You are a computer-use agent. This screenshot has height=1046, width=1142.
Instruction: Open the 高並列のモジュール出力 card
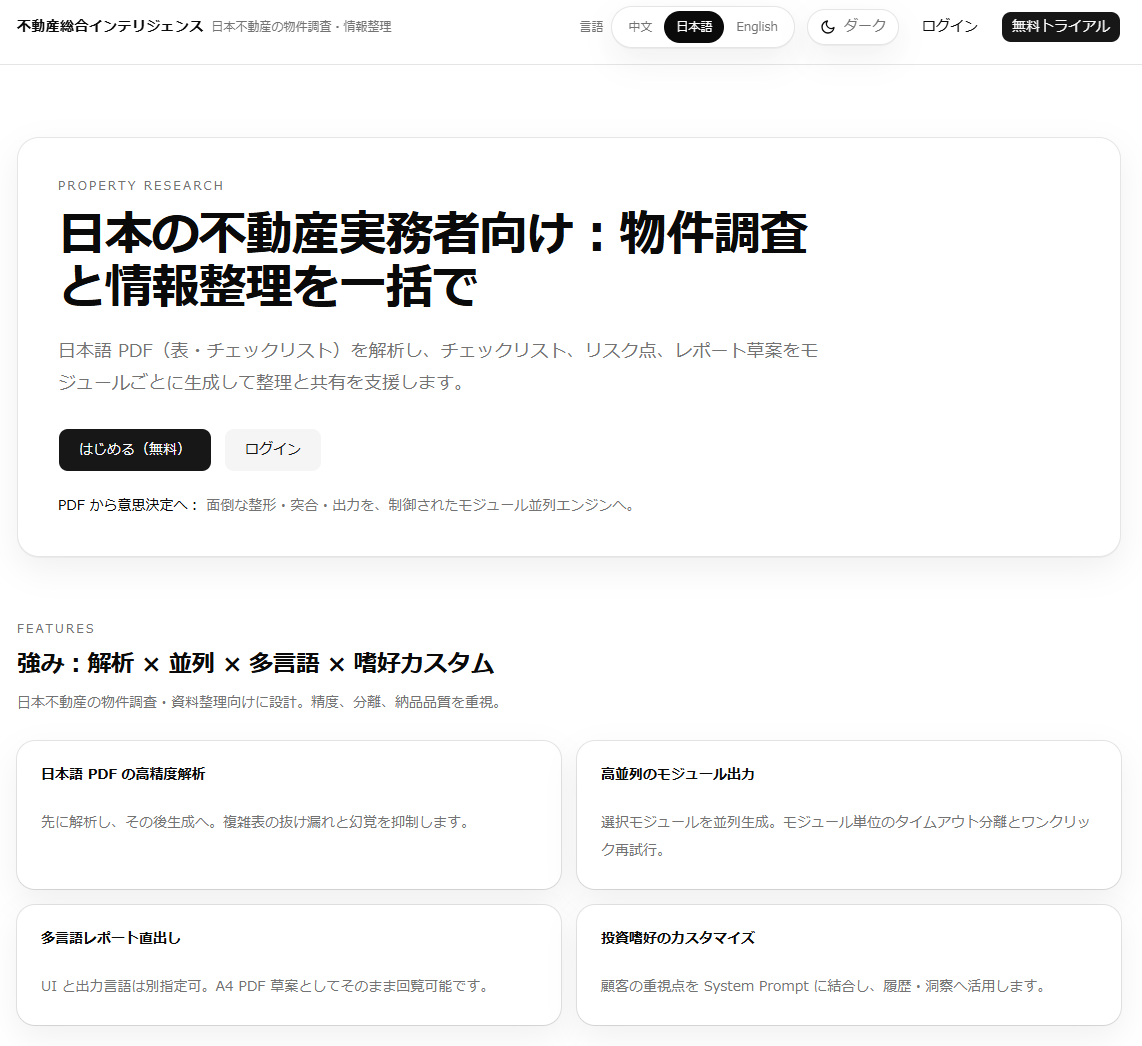coord(848,815)
